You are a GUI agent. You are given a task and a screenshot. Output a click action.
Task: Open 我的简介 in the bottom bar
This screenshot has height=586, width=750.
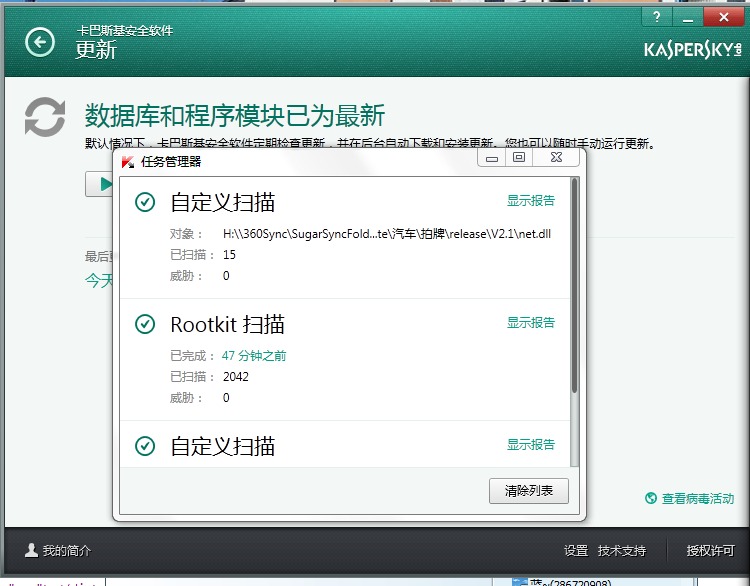click(x=67, y=551)
